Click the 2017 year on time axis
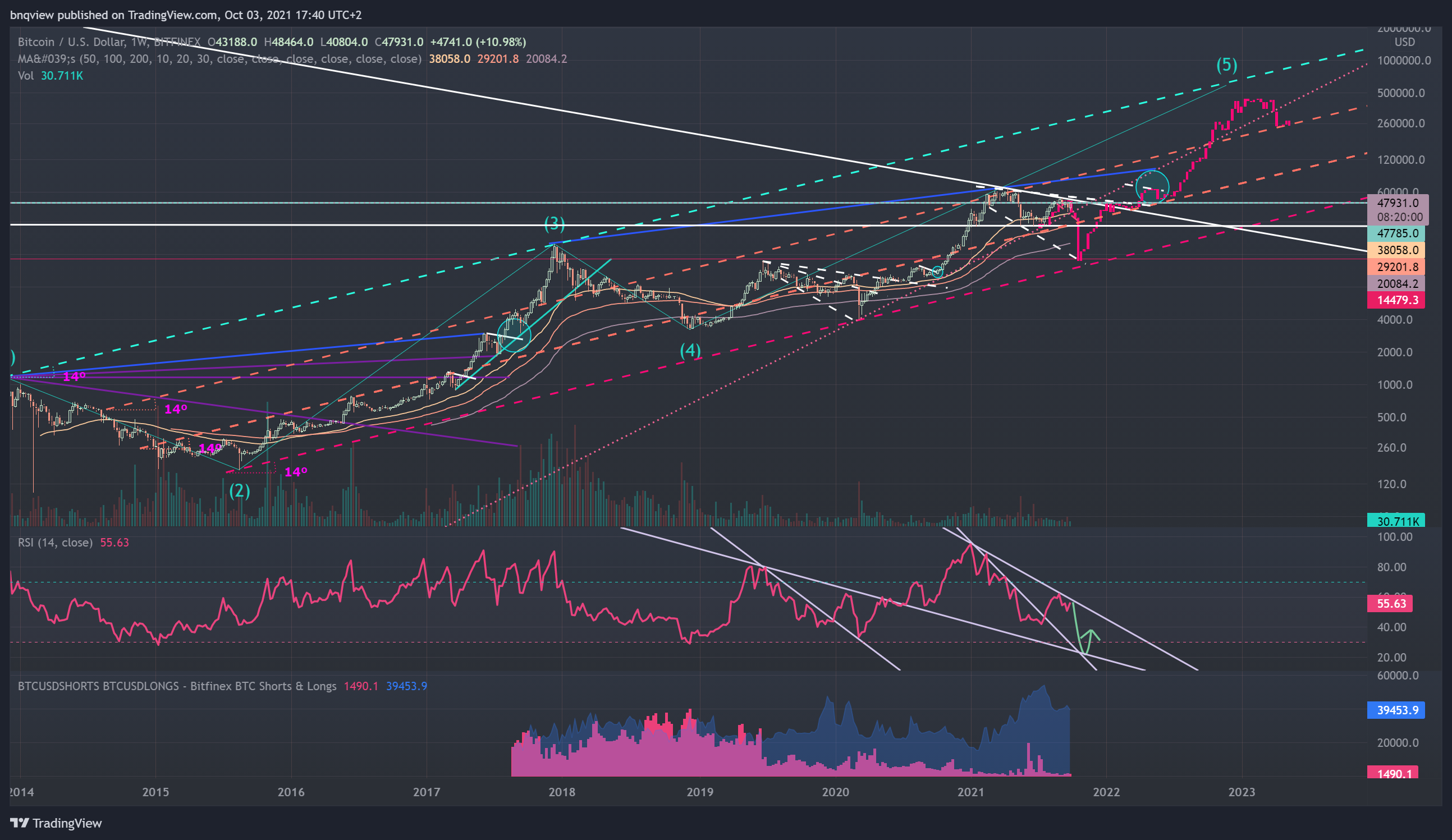This screenshot has width=1452, height=840. tap(427, 792)
